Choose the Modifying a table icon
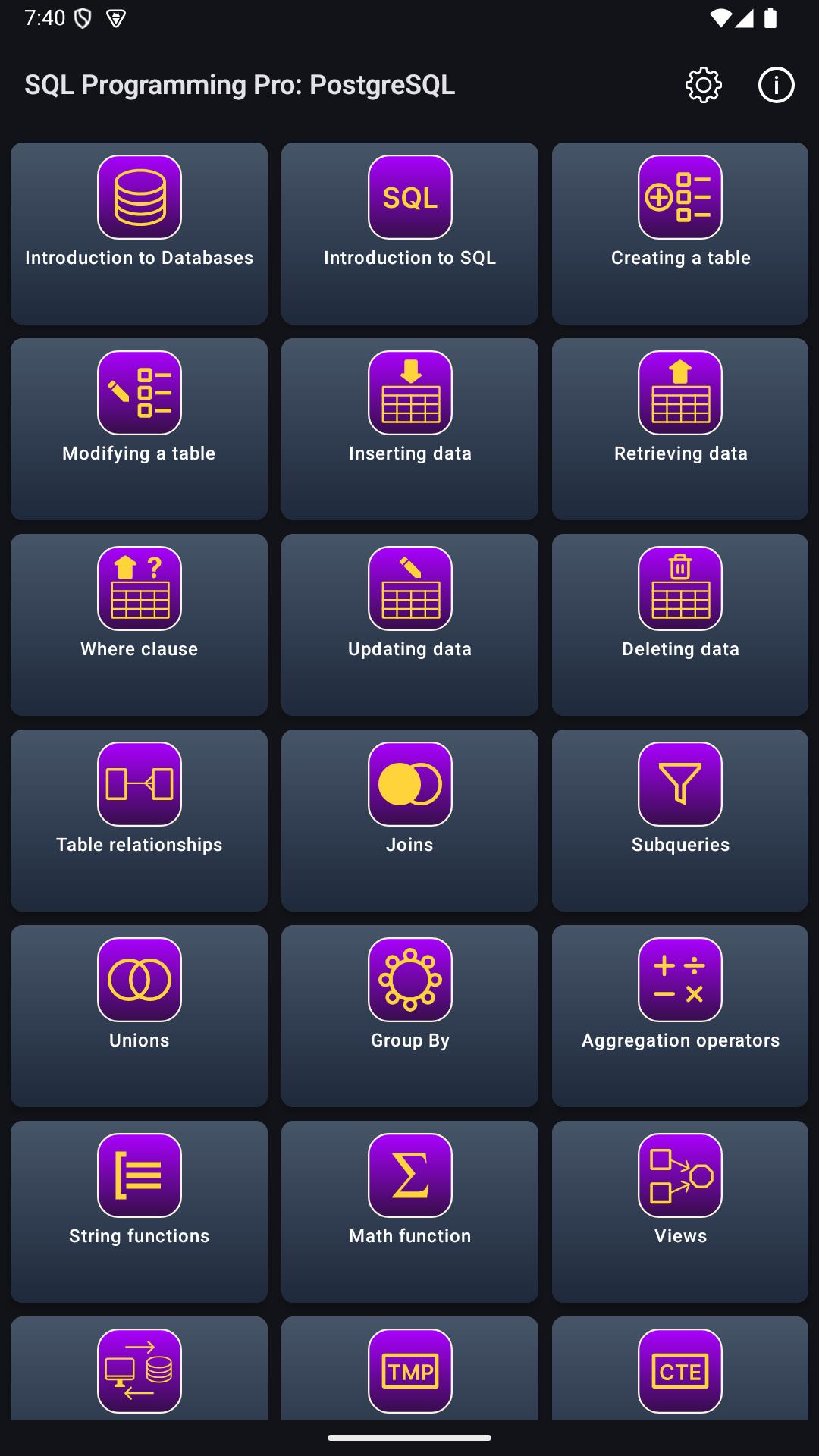Viewport: 819px width, 1456px height. (x=140, y=393)
